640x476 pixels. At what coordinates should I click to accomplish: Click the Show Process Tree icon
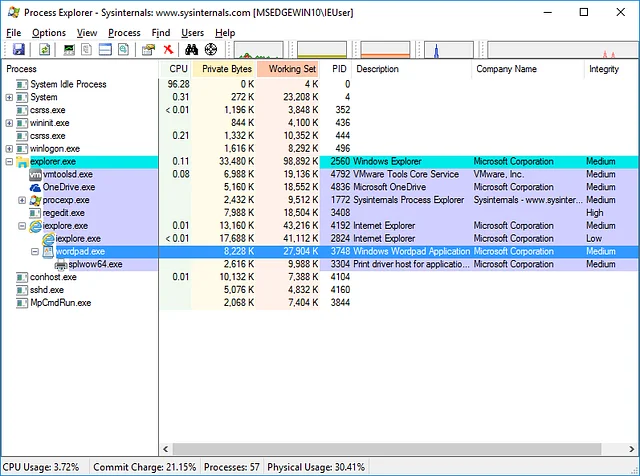coord(87,50)
